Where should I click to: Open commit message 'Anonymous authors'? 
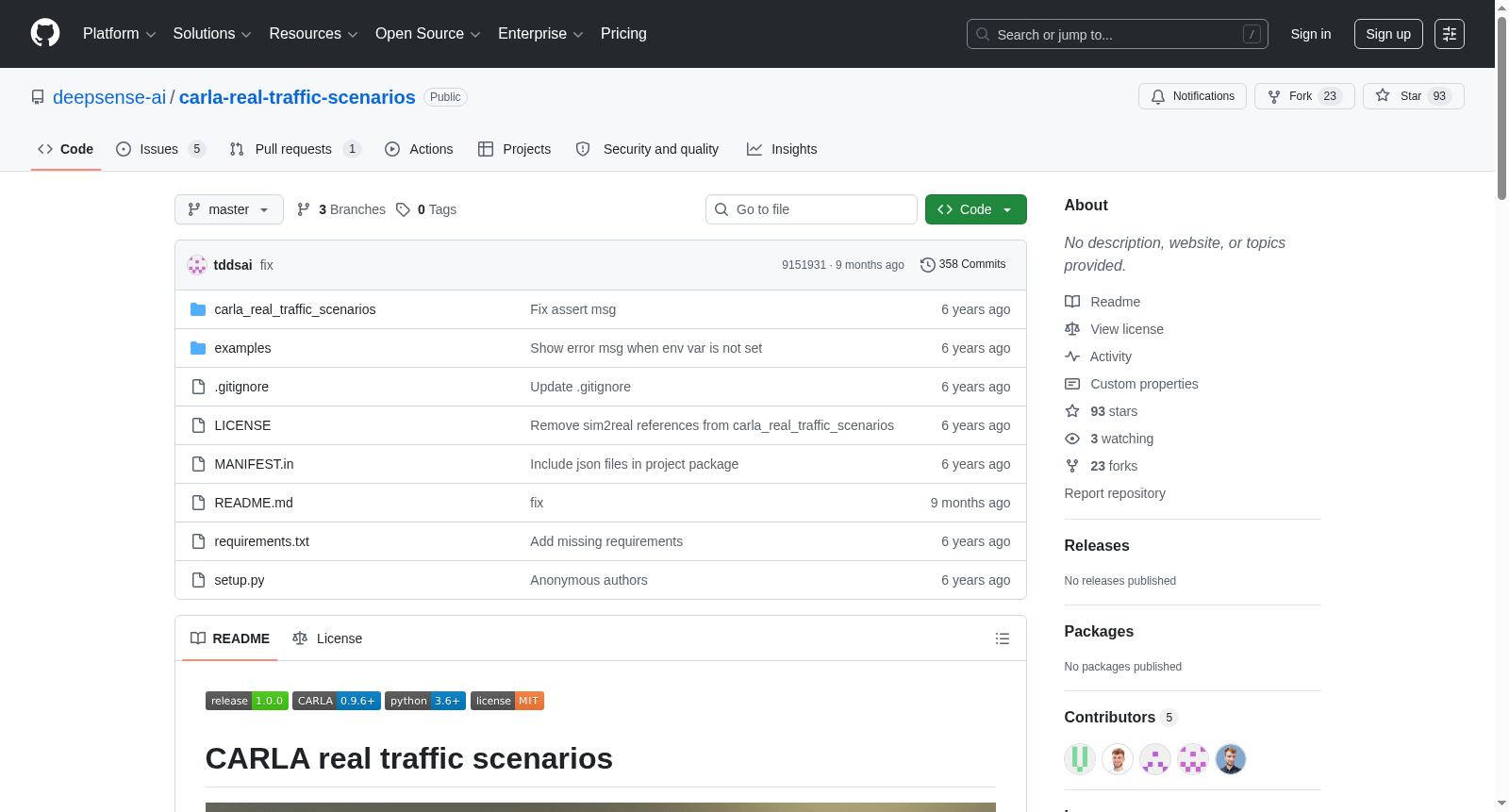589,580
